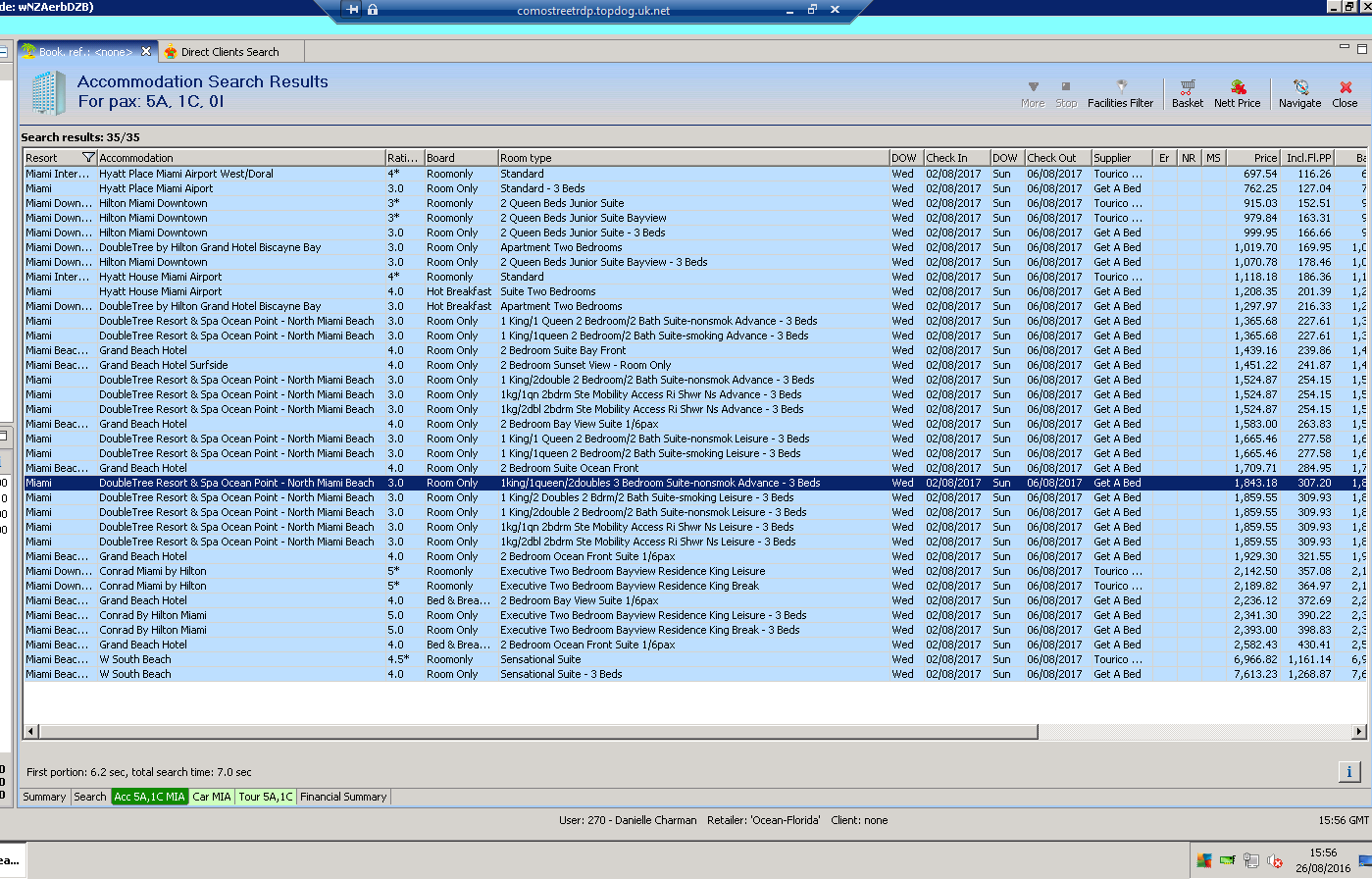Open the Navigate compass tool
The width and height of the screenshot is (1372, 879).
(1299, 94)
